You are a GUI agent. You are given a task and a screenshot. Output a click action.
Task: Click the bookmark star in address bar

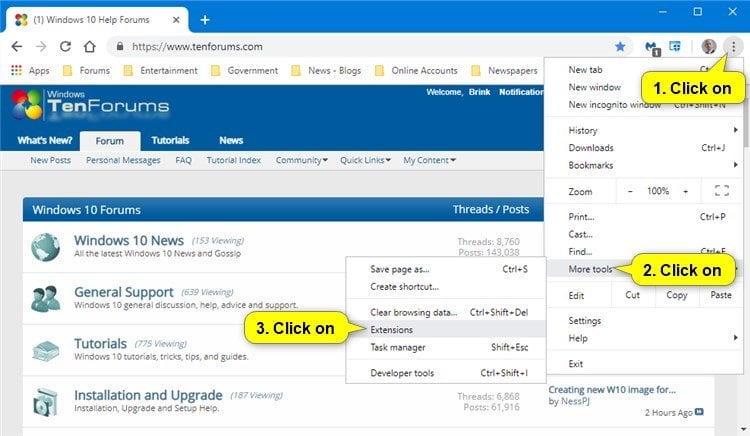(620, 46)
